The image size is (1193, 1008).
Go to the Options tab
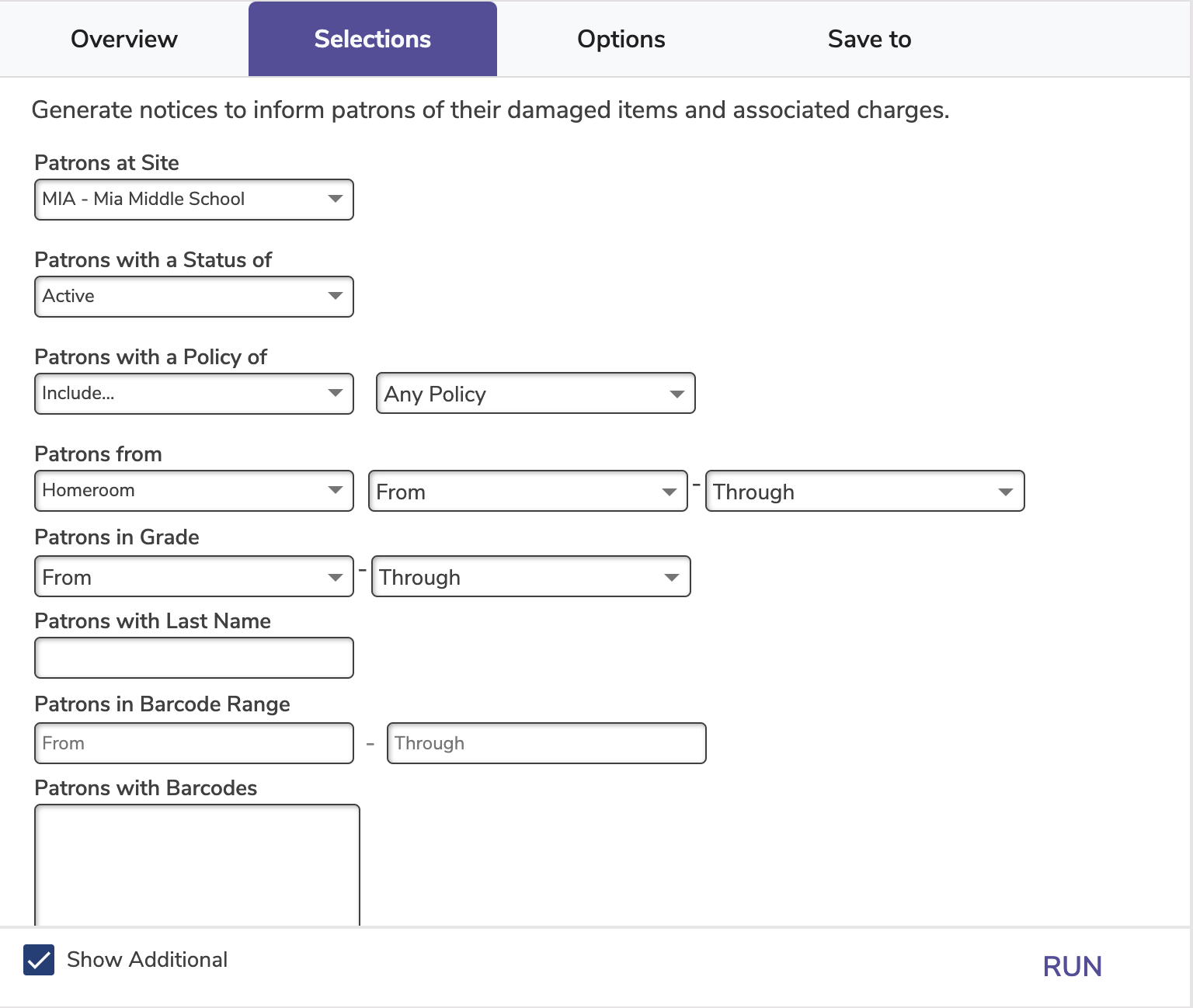coord(621,39)
